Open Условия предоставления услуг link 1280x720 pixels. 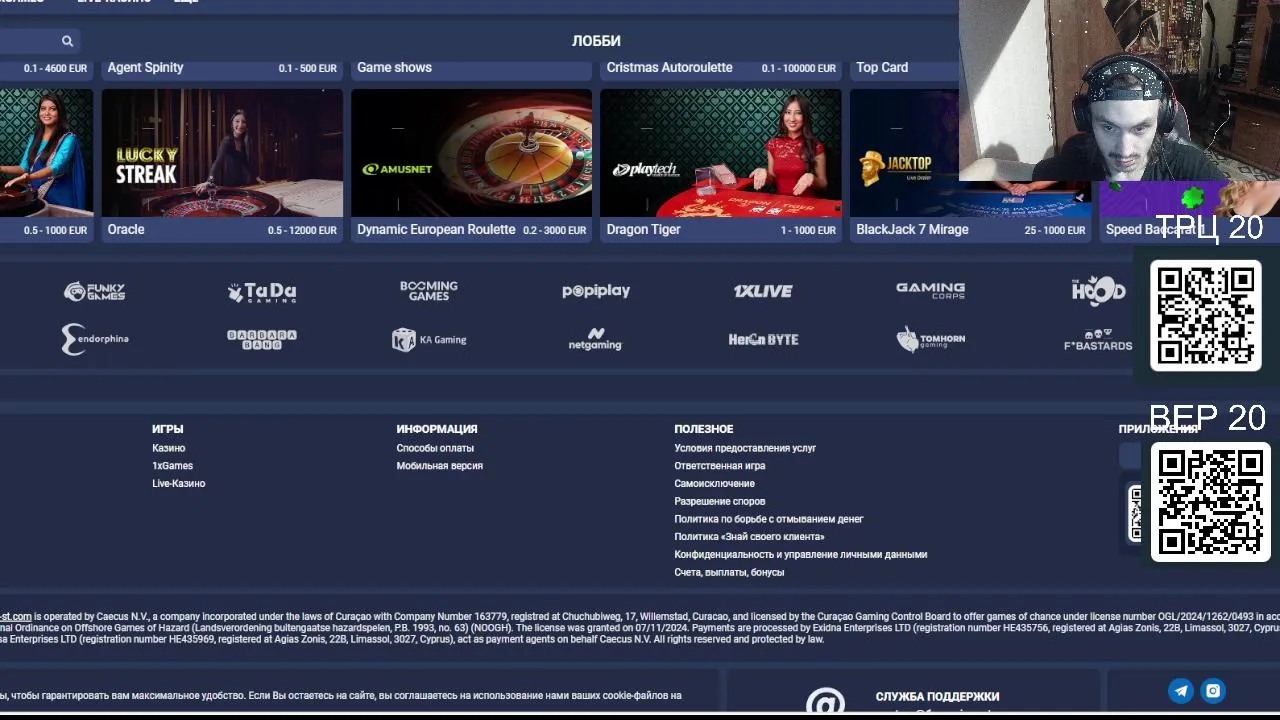coord(745,448)
